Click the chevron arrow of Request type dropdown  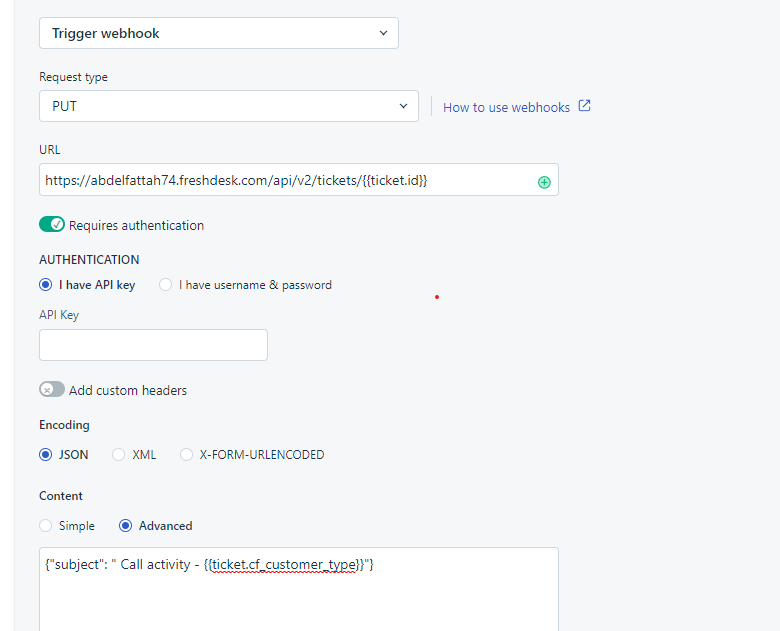pyautogui.click(x=403, y=106)
